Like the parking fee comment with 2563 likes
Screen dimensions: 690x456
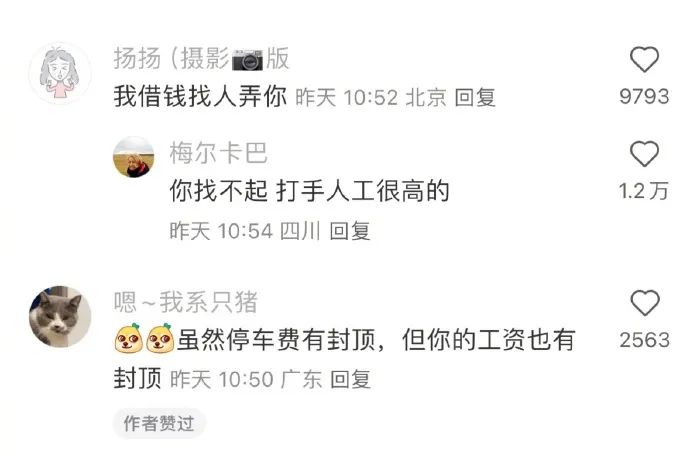[644, 303]
